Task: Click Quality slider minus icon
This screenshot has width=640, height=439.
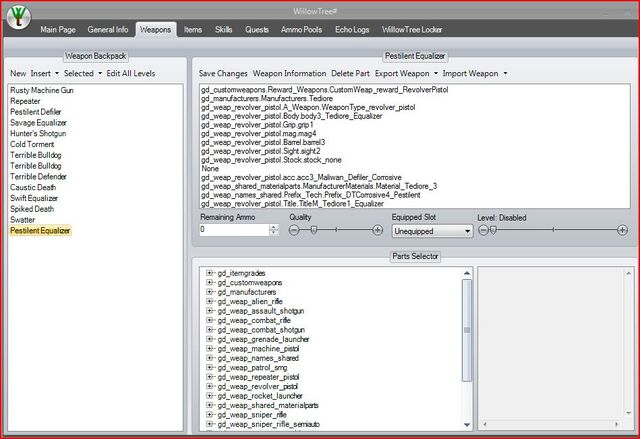Action: [x=294, y=231]
